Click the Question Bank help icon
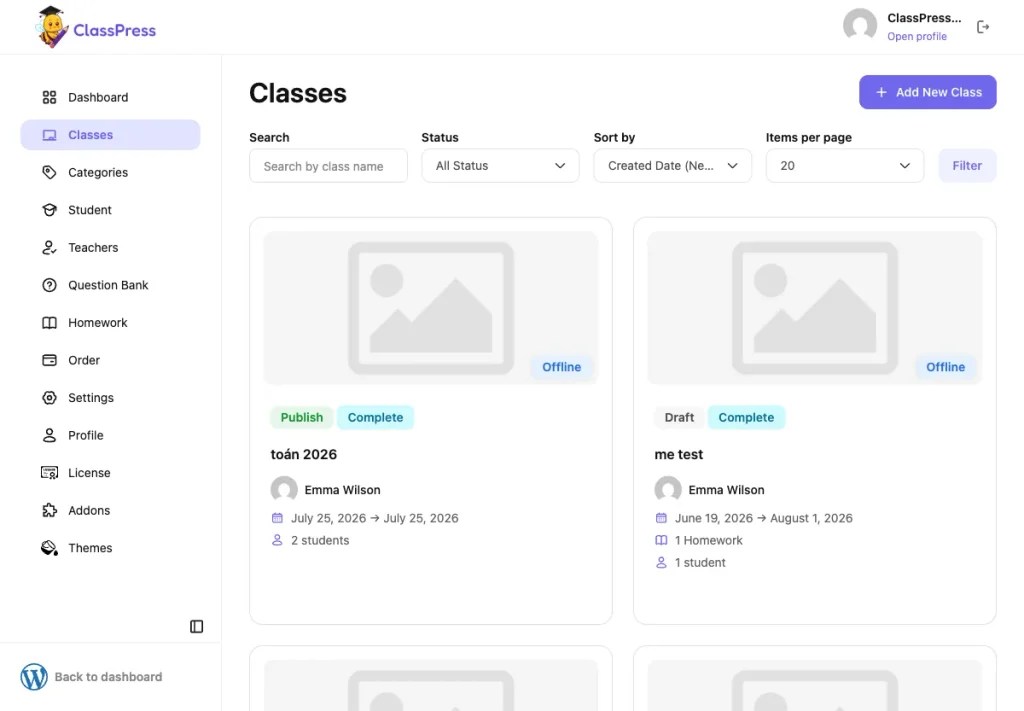The height and width of the screenshot is (711, 1024). point(49,285)
